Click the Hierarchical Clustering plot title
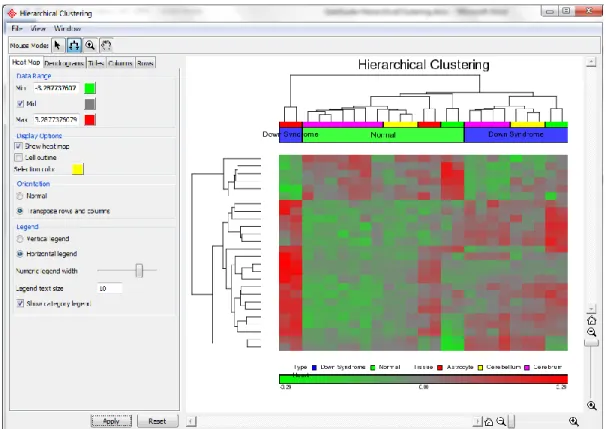This screenshot has width=606, height=429. pos(424,65)
